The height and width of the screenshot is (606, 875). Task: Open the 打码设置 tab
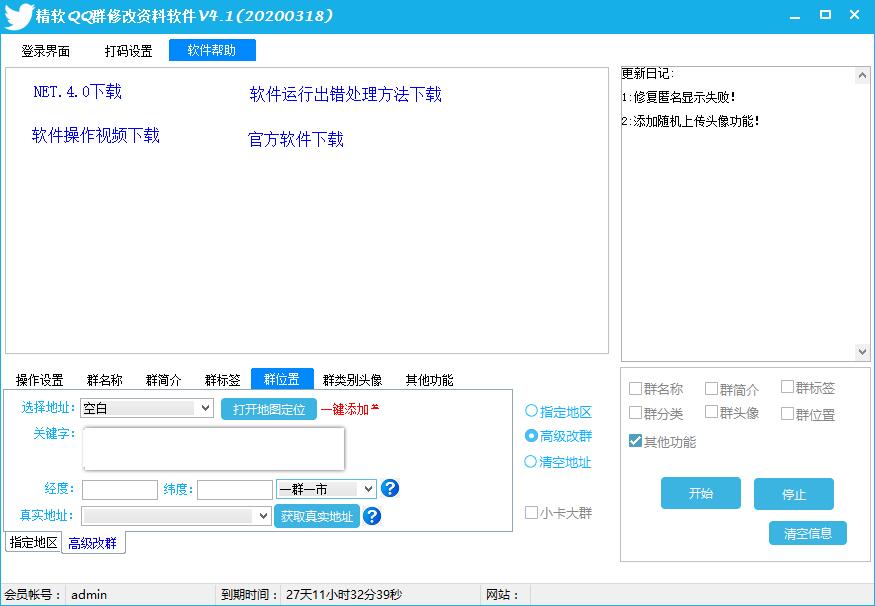click(x=128, y=51)
